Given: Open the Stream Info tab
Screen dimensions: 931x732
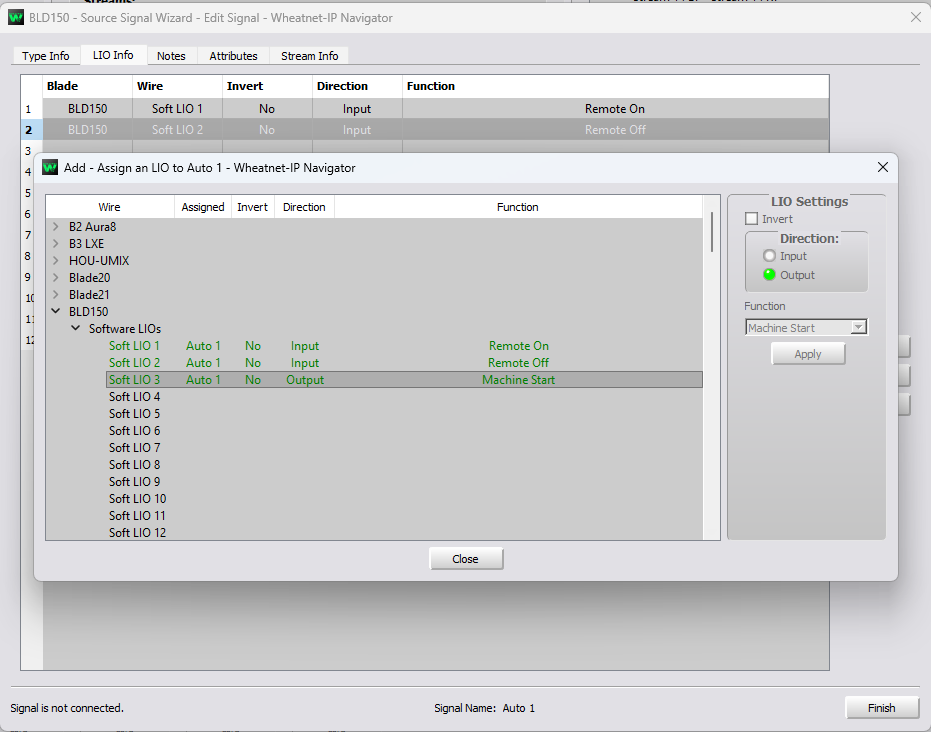Looking at the screenshot, I should [x=309, y=56].
